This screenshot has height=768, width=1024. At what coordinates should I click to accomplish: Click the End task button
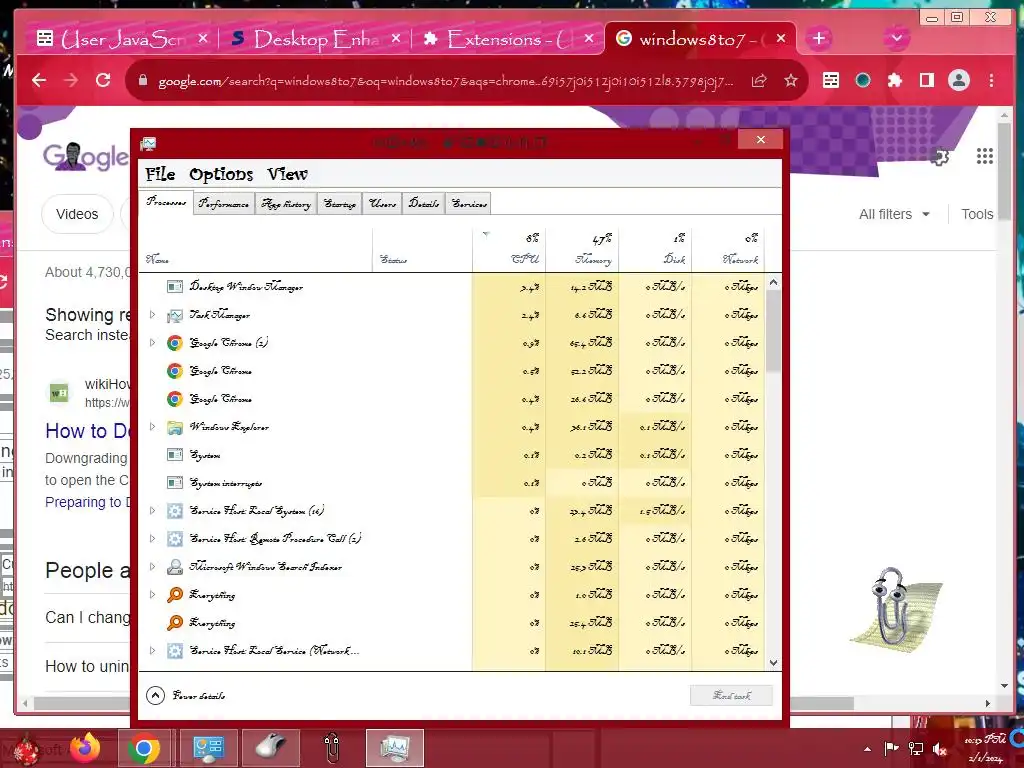click(x=731, y=696)
